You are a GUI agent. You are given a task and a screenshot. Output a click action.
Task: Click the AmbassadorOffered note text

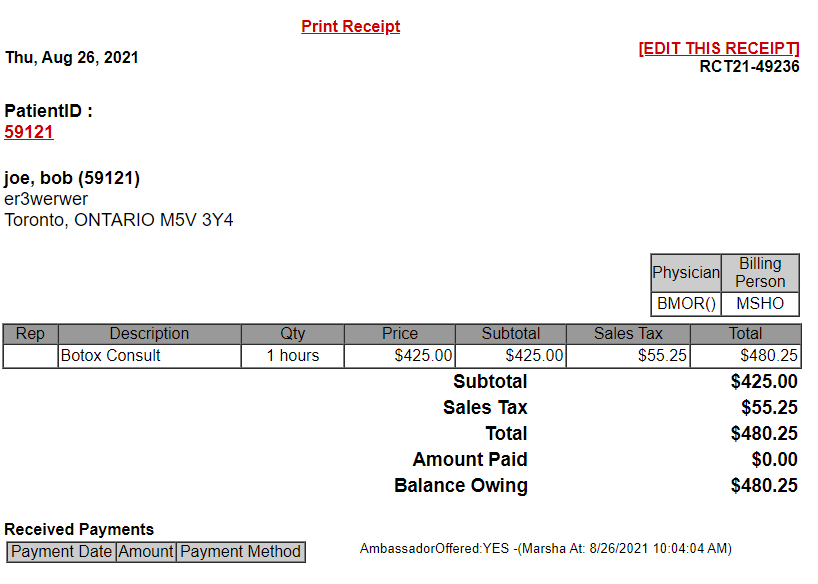pos(546,549)
